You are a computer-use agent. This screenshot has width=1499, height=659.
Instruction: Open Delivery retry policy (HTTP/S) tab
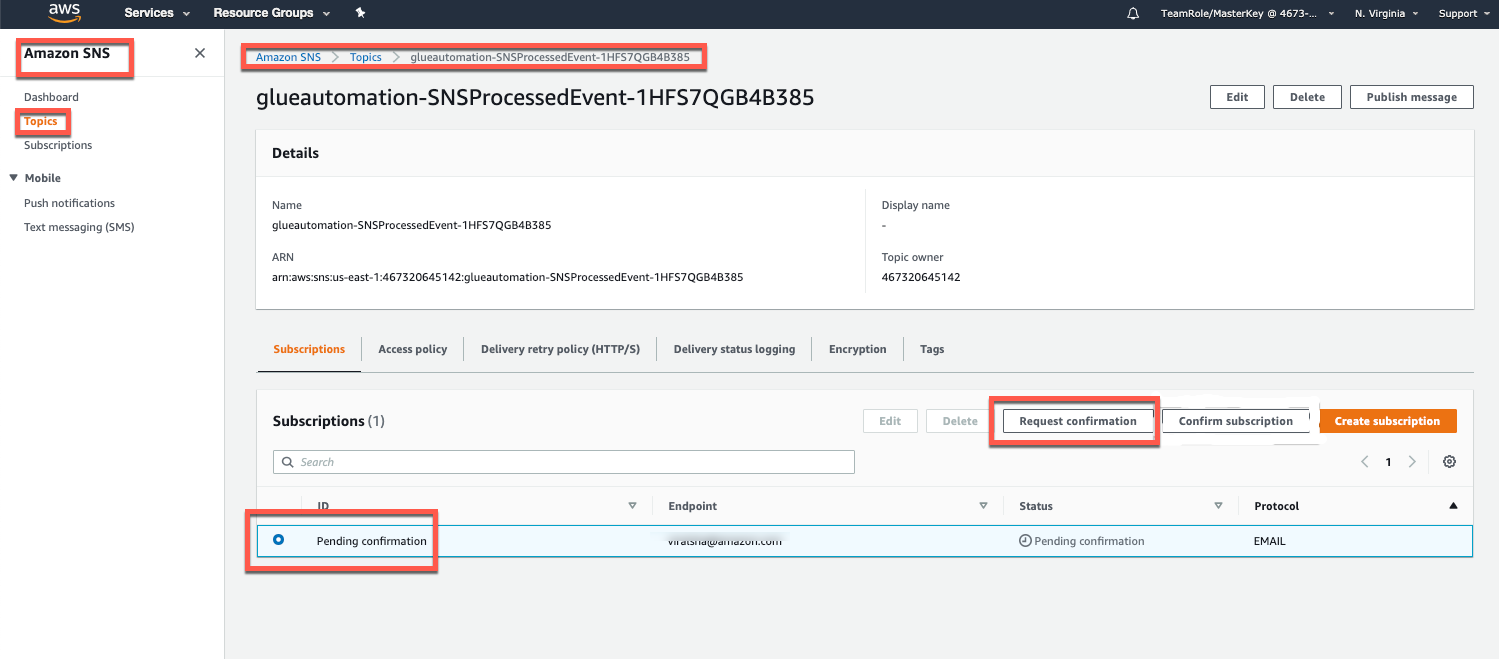(x=560, y=349)
